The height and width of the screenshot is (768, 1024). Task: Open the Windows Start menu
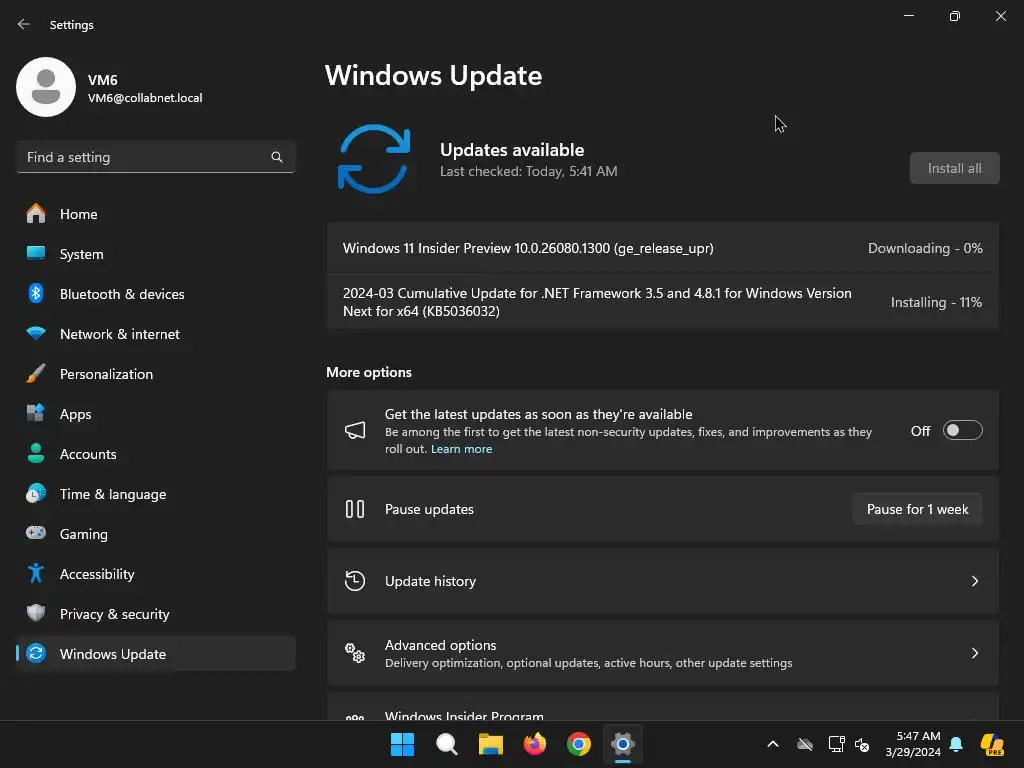[402, 744]
